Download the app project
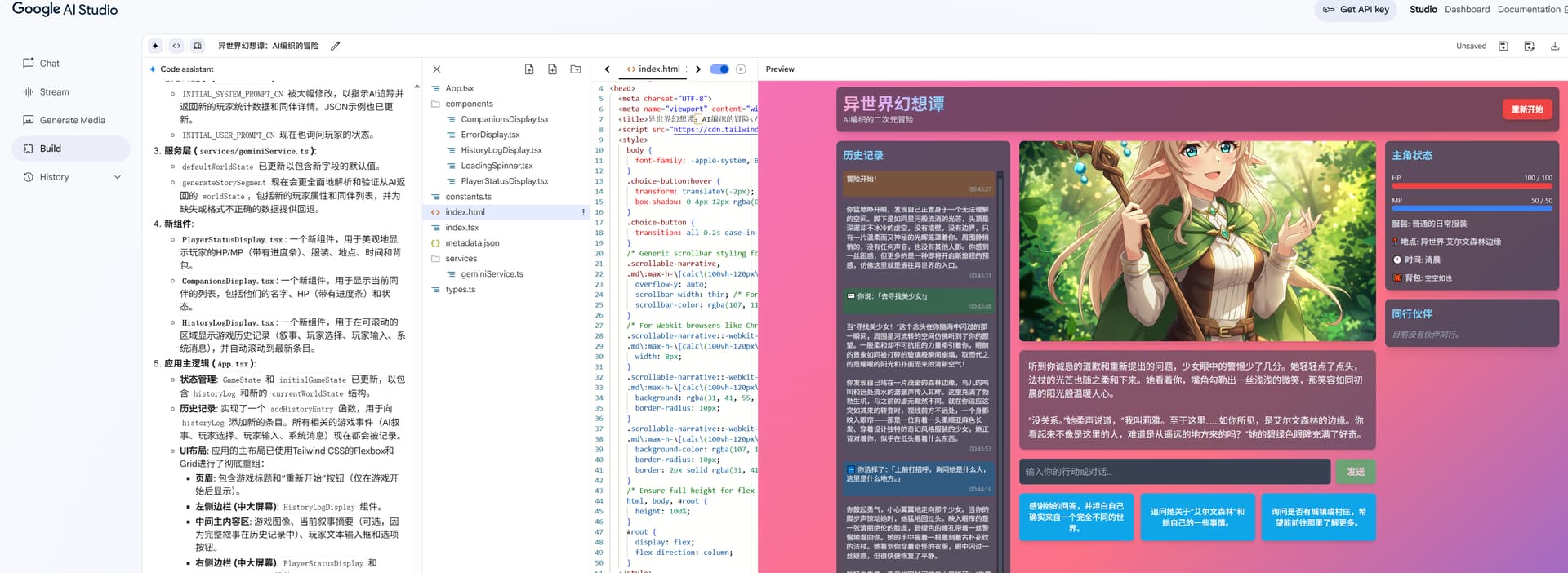The height and width of the screenshot is (573, 1568). (1555, 46)
